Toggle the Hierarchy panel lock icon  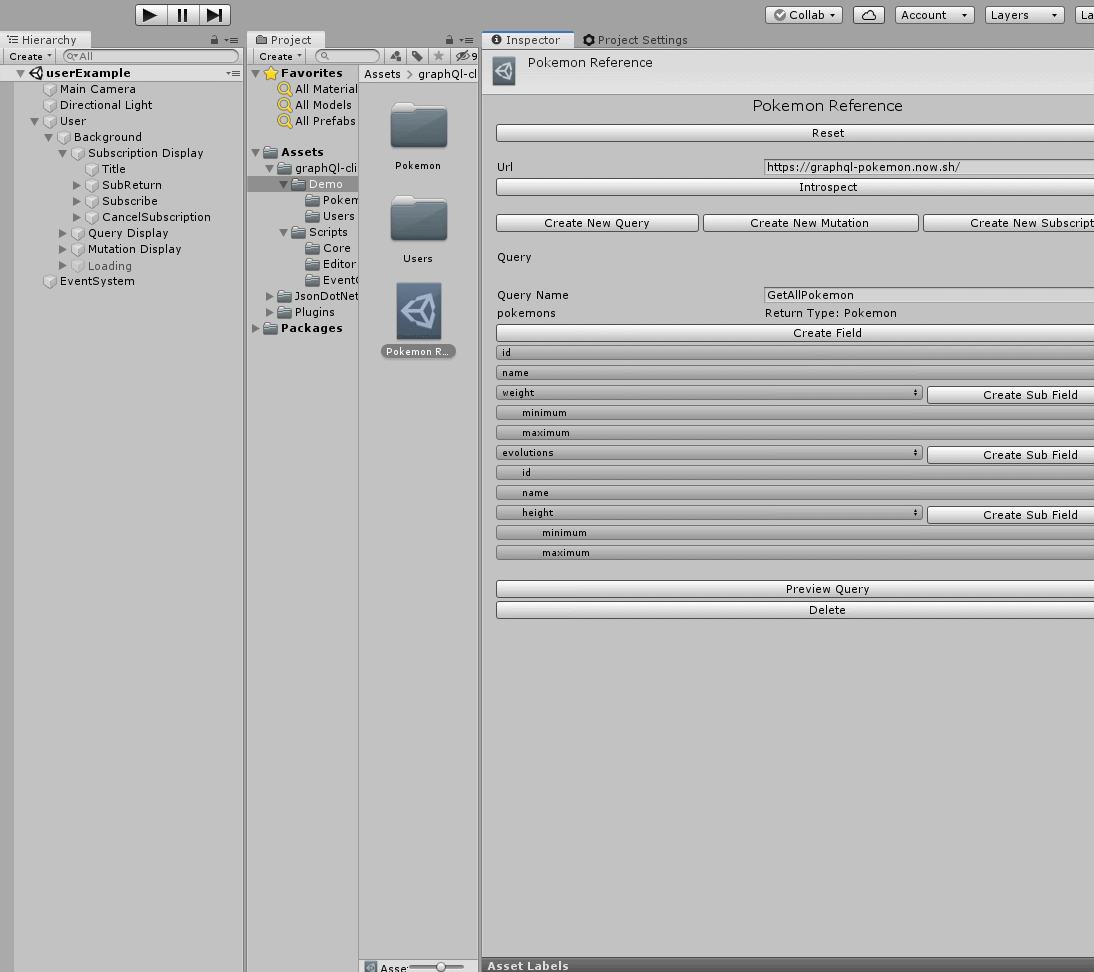[x=215, y=40]
